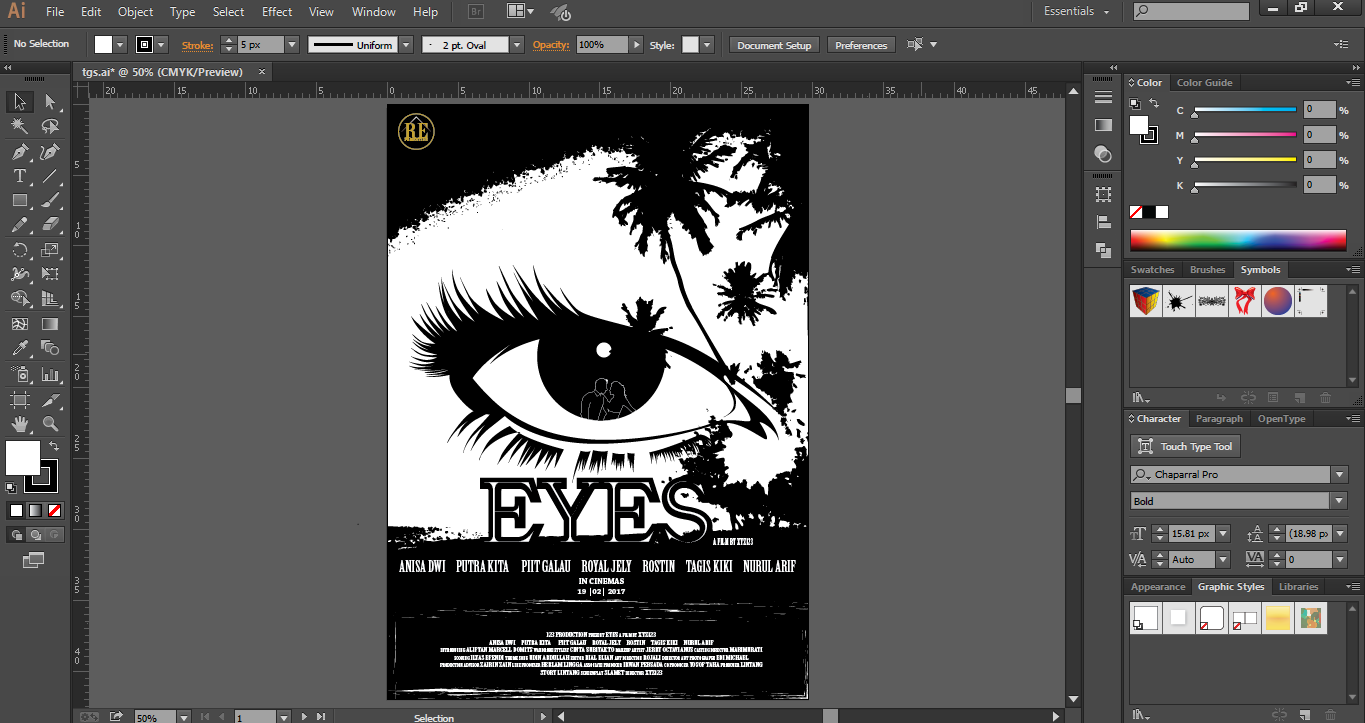Expand the Uniform width profile dropdown
1365x723 pixels.
coord(406,45)
